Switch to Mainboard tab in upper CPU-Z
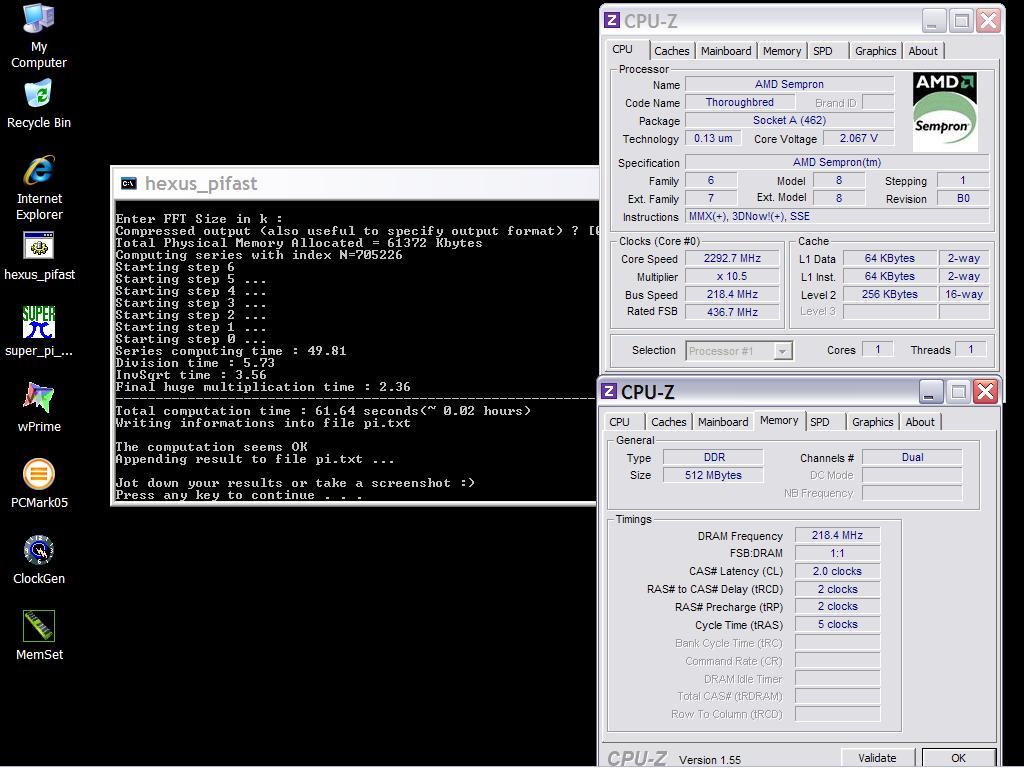This screenshot has width=1024, height=768. tap(726, 51)
